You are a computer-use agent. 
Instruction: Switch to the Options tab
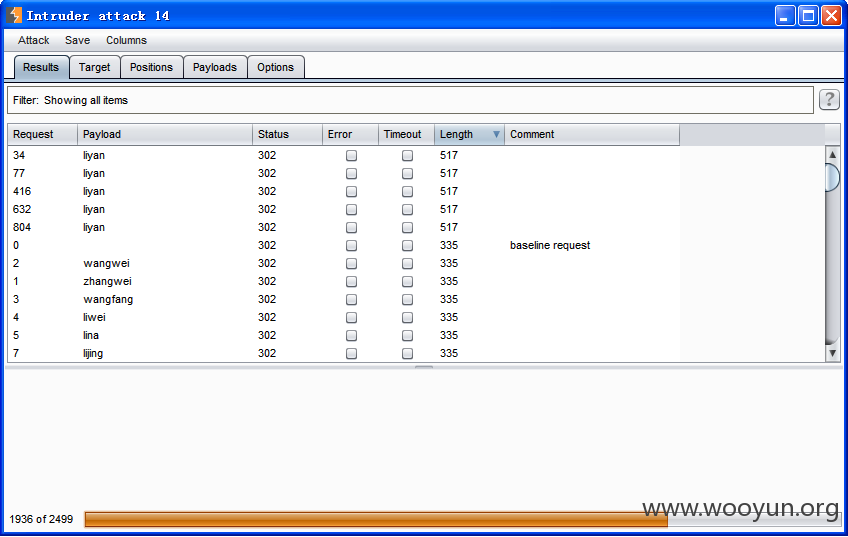(x=275, y=67)
